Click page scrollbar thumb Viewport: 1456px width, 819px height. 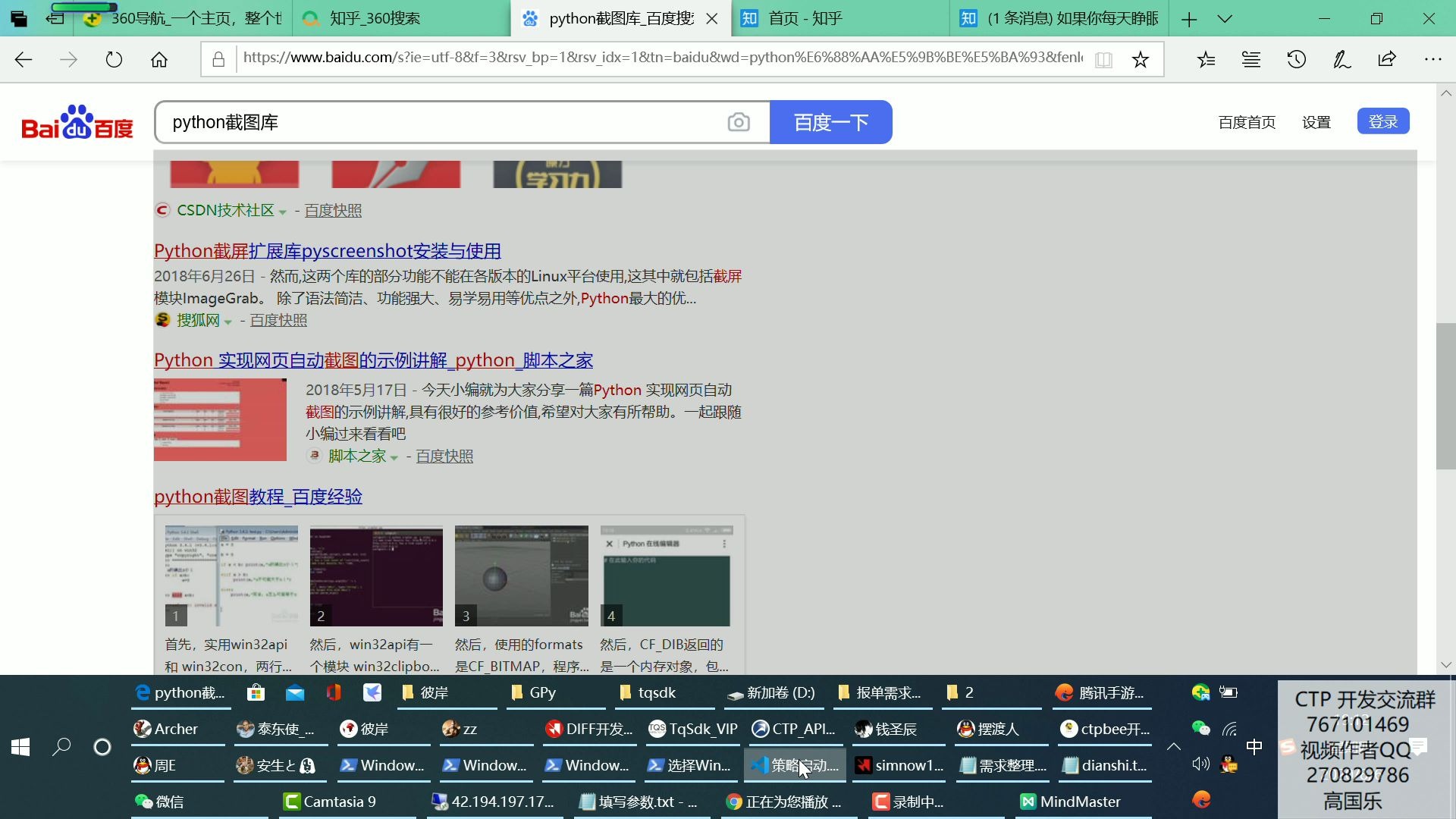[x=1445, y=396]
